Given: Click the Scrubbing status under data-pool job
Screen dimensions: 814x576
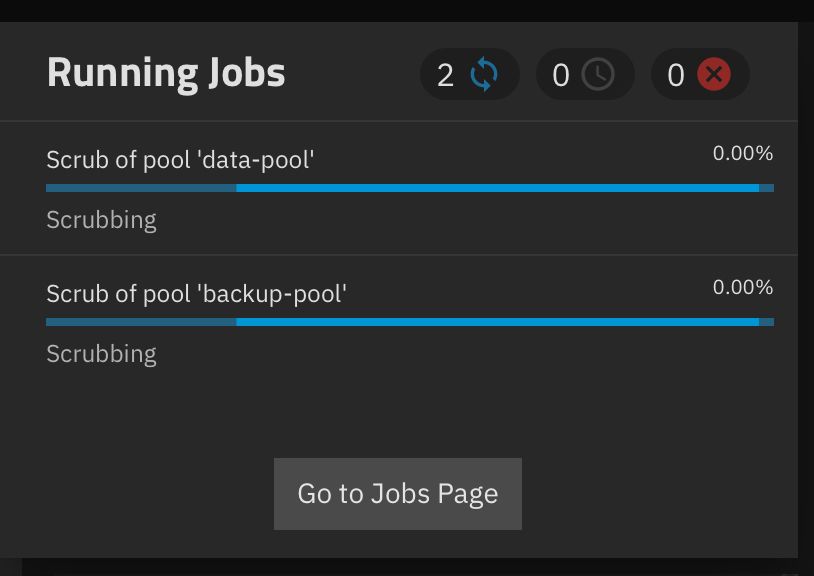Looking at the screenshot, I should (100, 219).
